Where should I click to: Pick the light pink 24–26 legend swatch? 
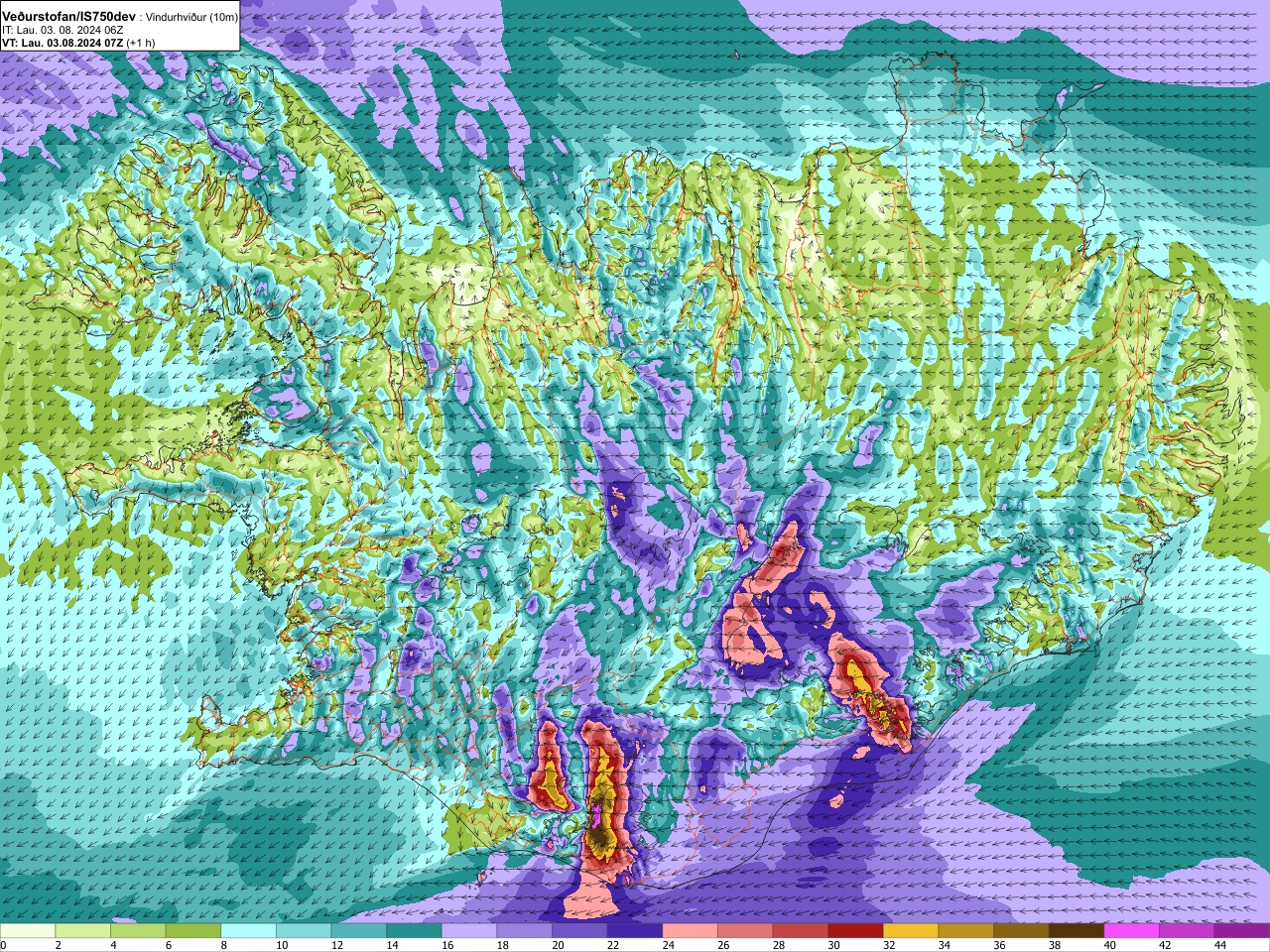pos(691,931)
